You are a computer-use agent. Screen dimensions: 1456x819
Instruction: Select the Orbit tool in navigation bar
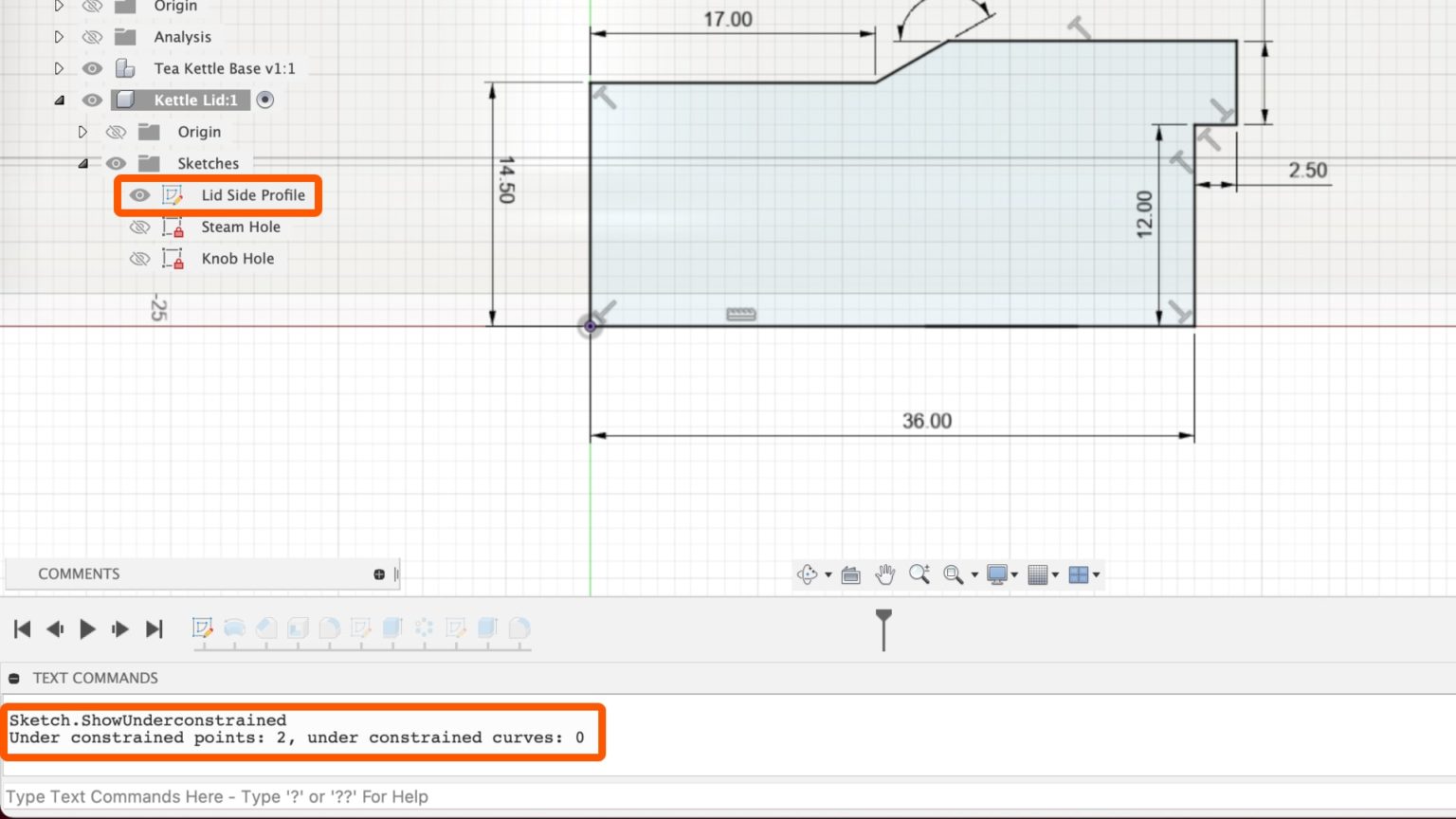[807, 573]
